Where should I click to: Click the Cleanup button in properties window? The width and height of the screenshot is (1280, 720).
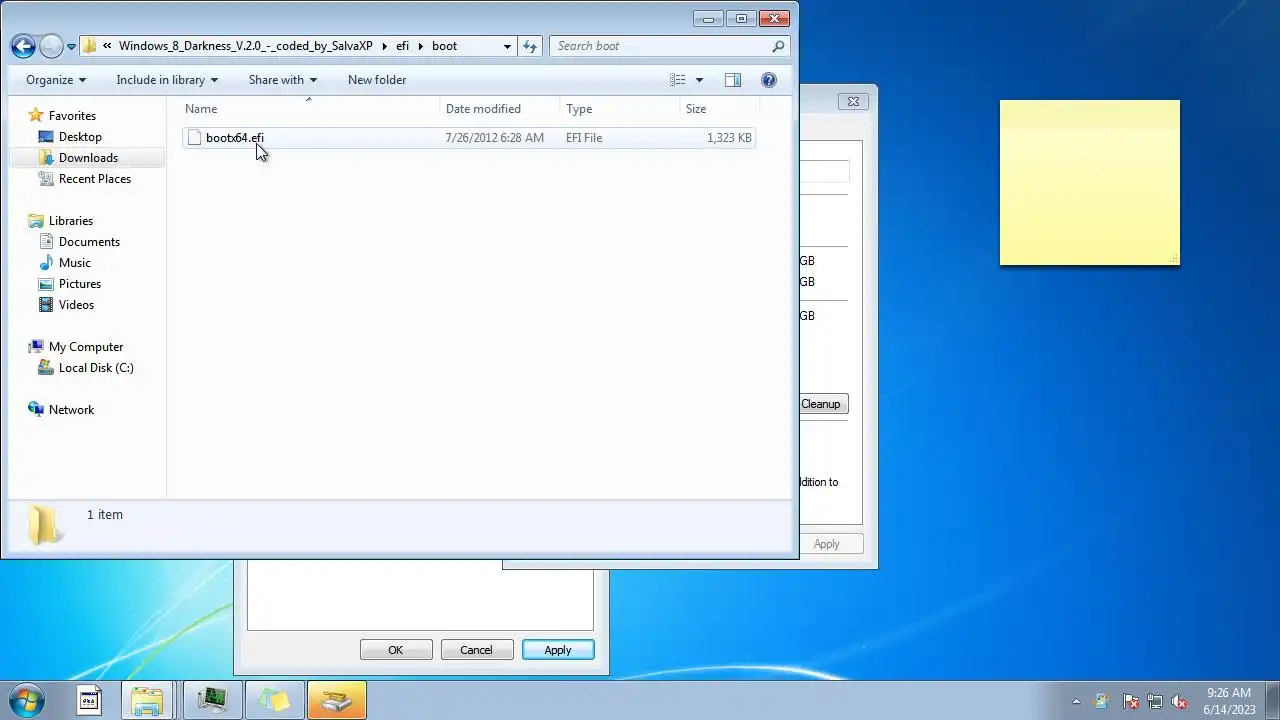coord(823,404)
